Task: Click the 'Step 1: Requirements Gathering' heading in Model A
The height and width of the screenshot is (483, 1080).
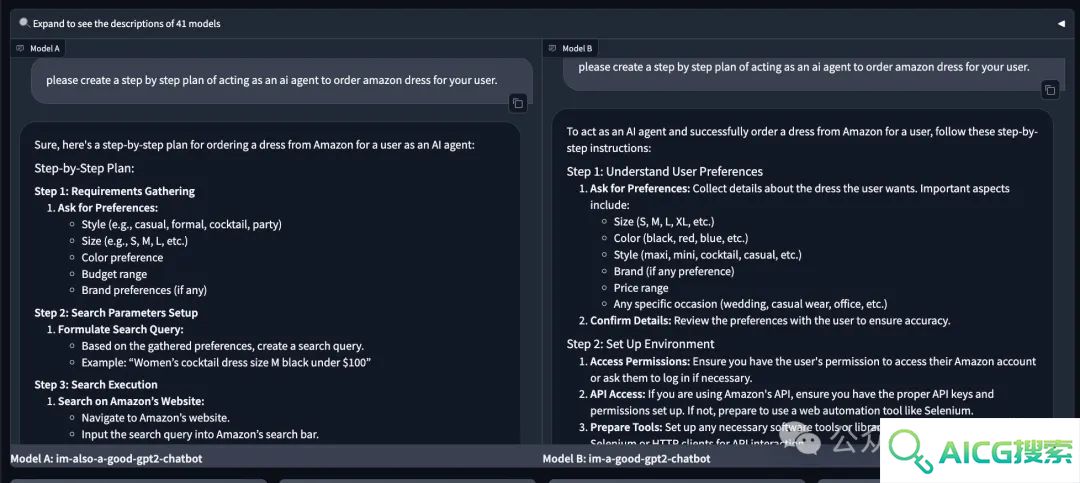Action: click(114, 192)
